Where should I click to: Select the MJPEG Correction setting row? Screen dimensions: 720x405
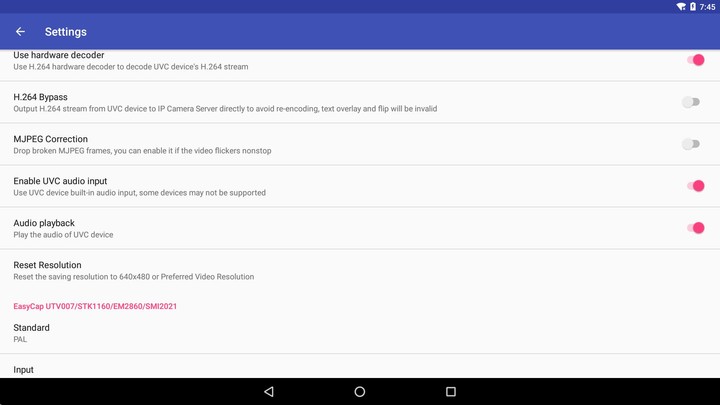(x=360, y=144)
